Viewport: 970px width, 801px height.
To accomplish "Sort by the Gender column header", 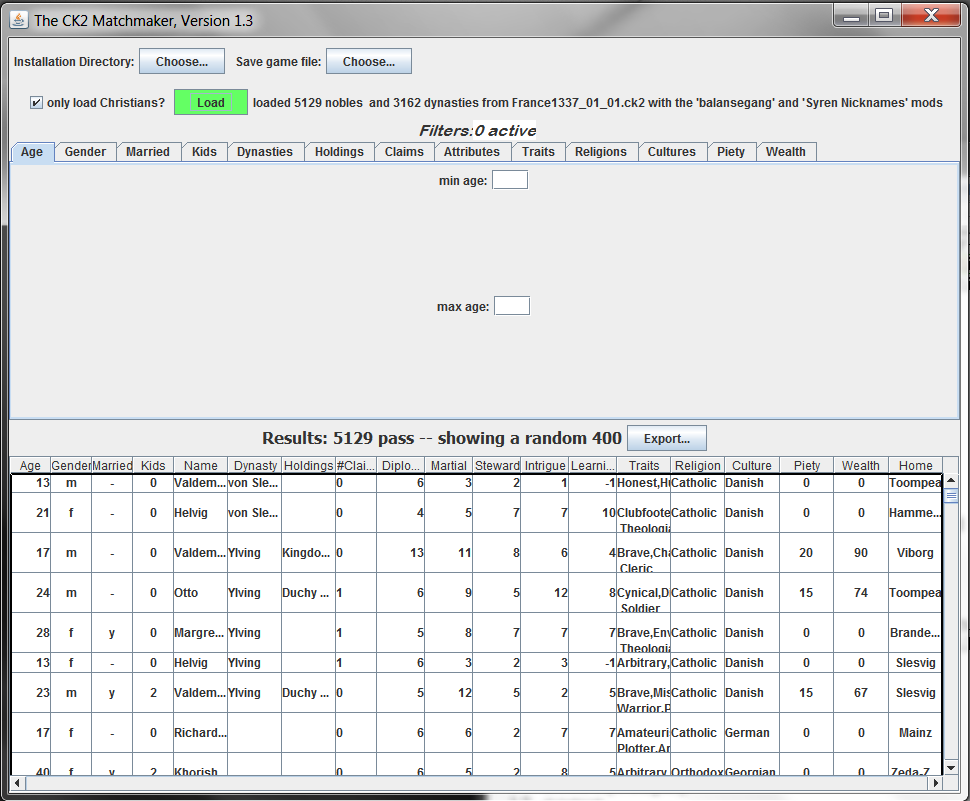I will pos(71,465).
